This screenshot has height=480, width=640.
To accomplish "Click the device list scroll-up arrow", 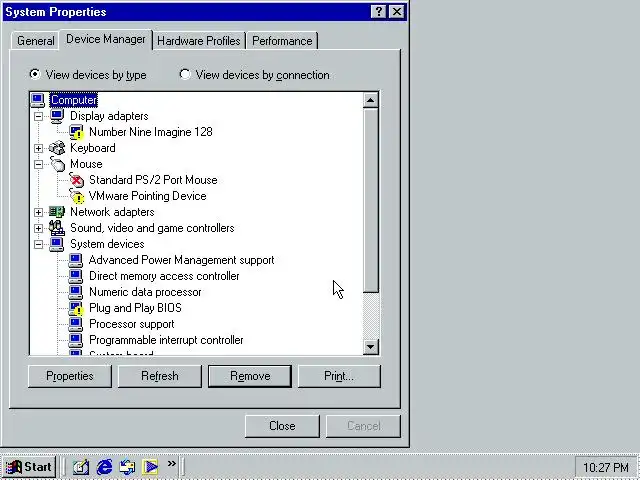I will 371,100.
